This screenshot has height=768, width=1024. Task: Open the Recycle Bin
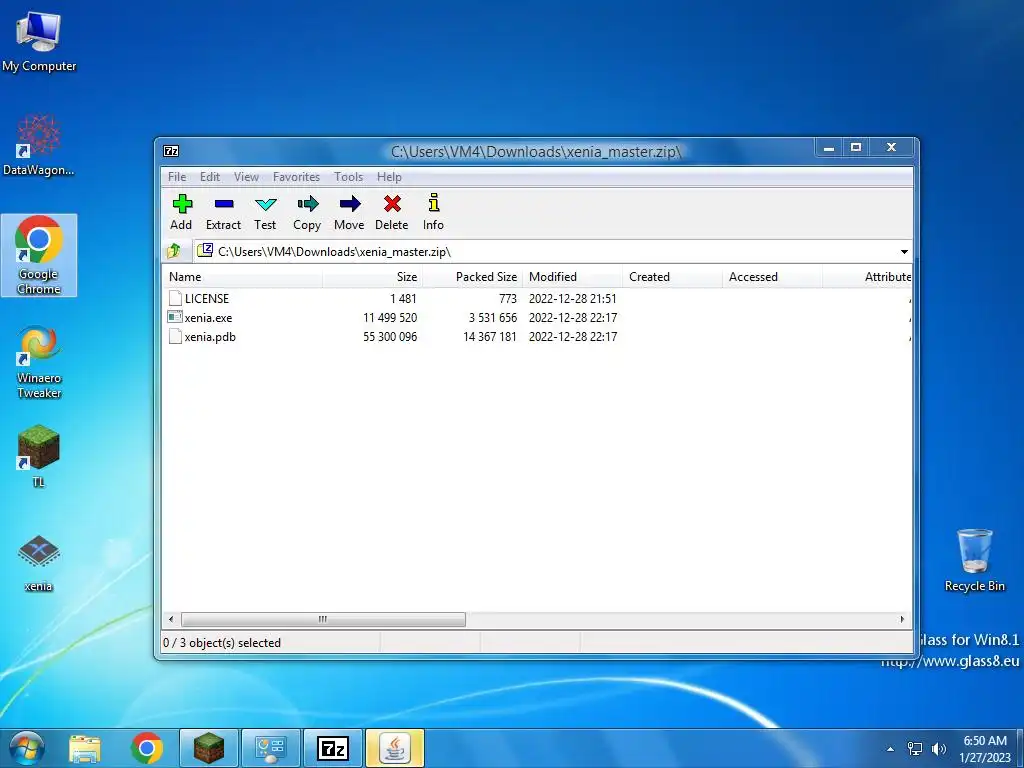[974, 560]
